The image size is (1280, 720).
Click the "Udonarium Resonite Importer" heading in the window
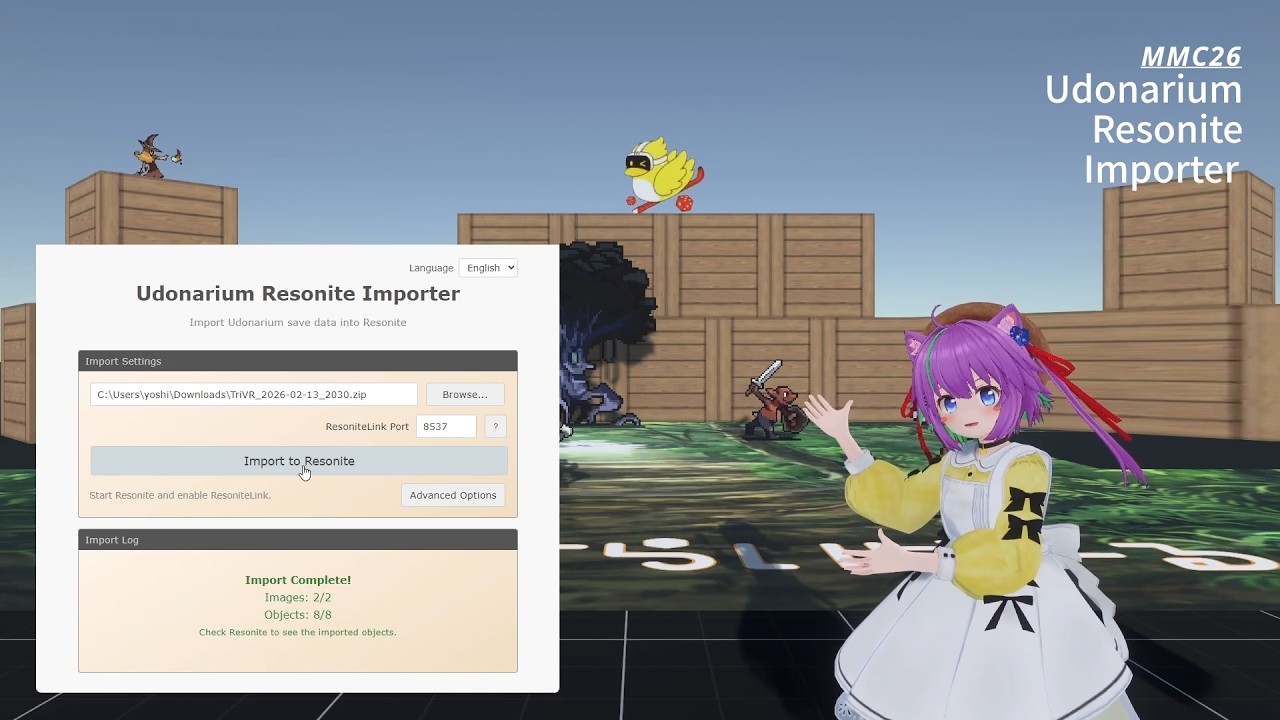click(x=298, y=293)
